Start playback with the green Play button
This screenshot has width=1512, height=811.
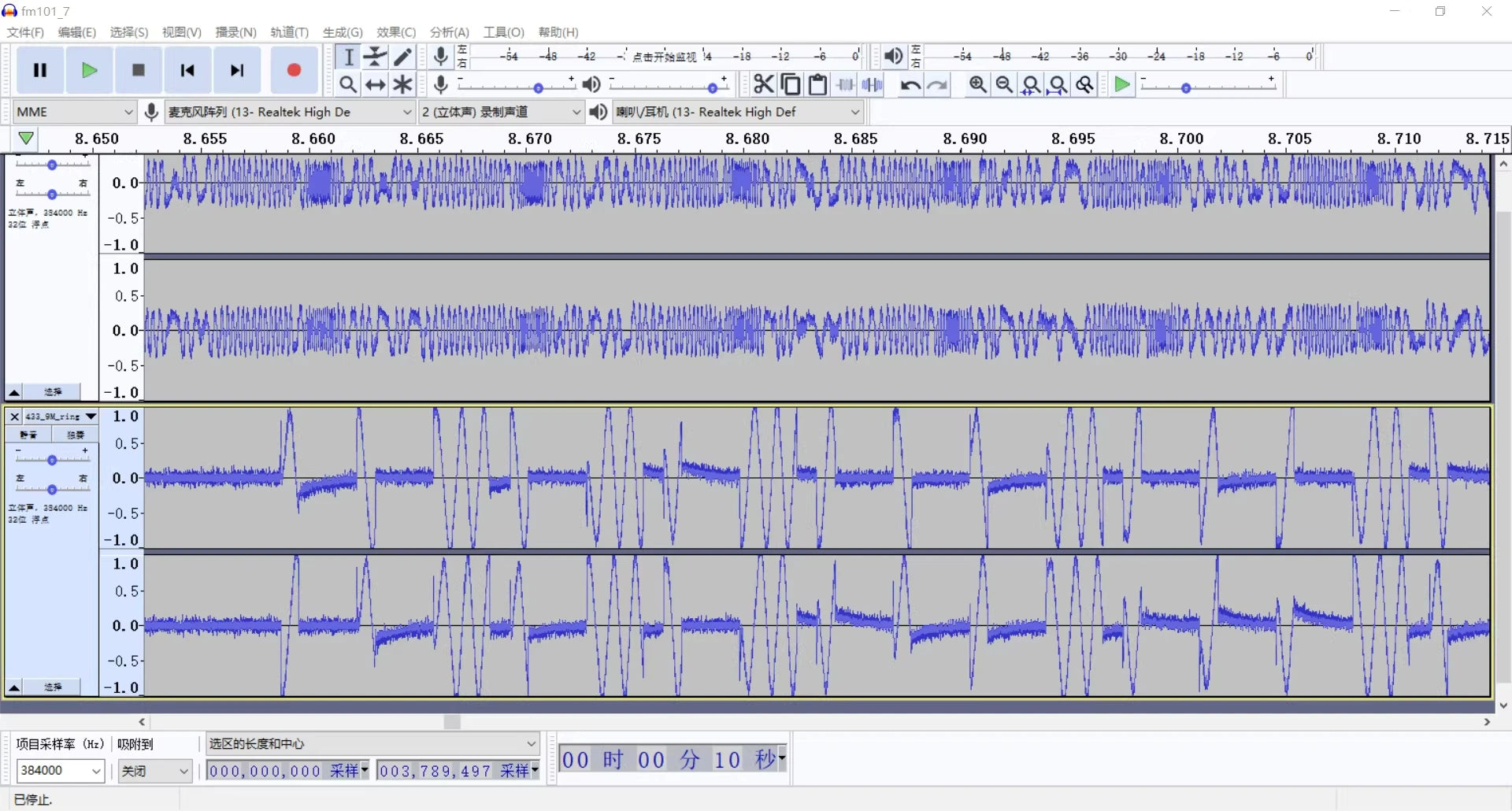[90, 70]
